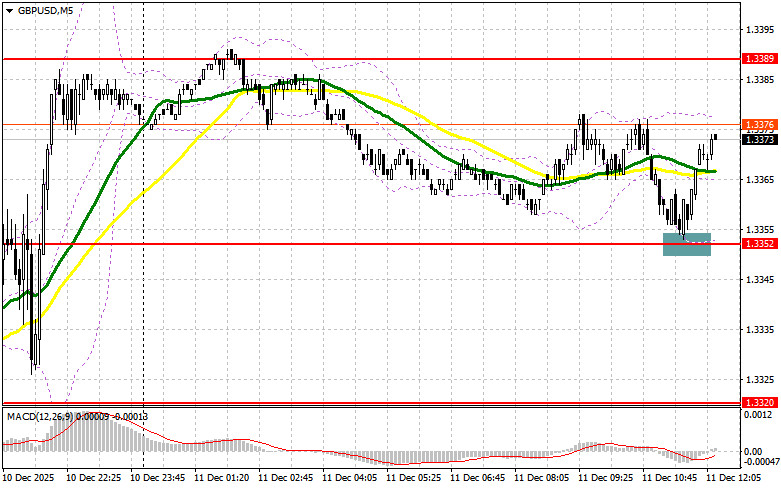The image size is (781, 489).
Task: Click the 1.3345 price axis value
Action: point(760,279)
